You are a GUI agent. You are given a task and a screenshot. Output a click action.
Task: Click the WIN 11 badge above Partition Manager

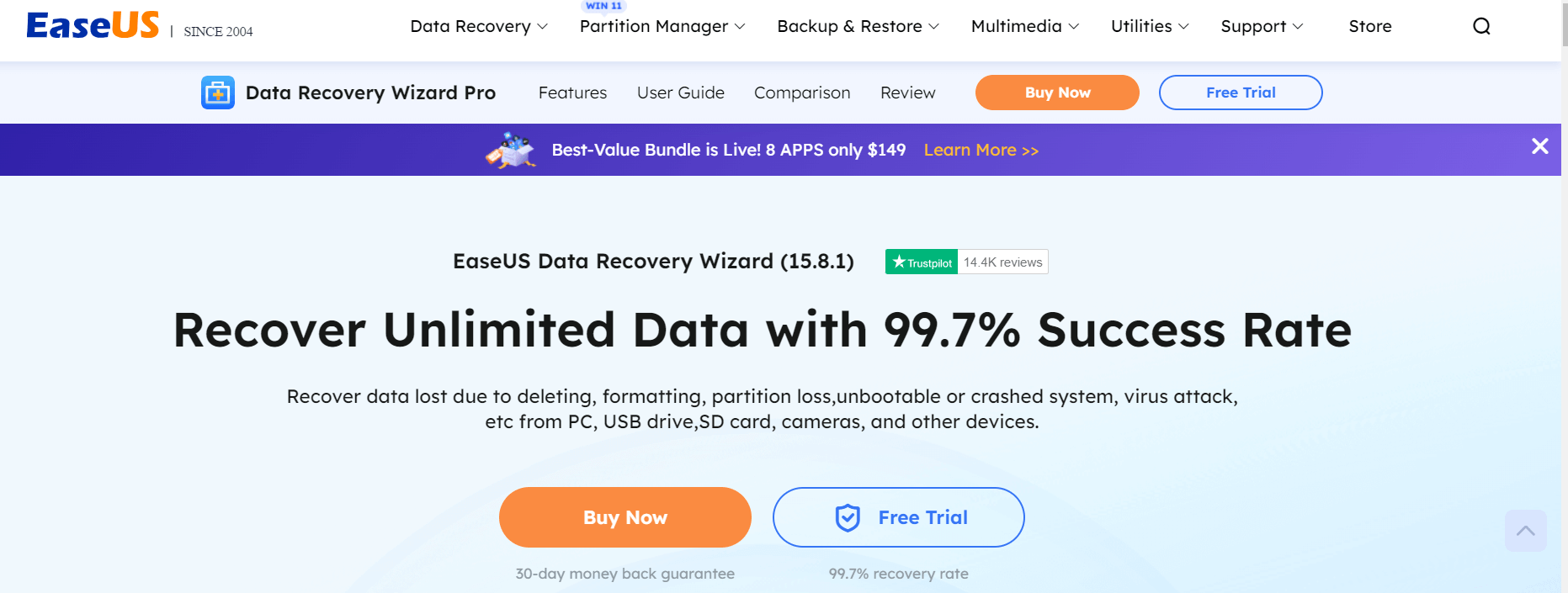[603, 6]
